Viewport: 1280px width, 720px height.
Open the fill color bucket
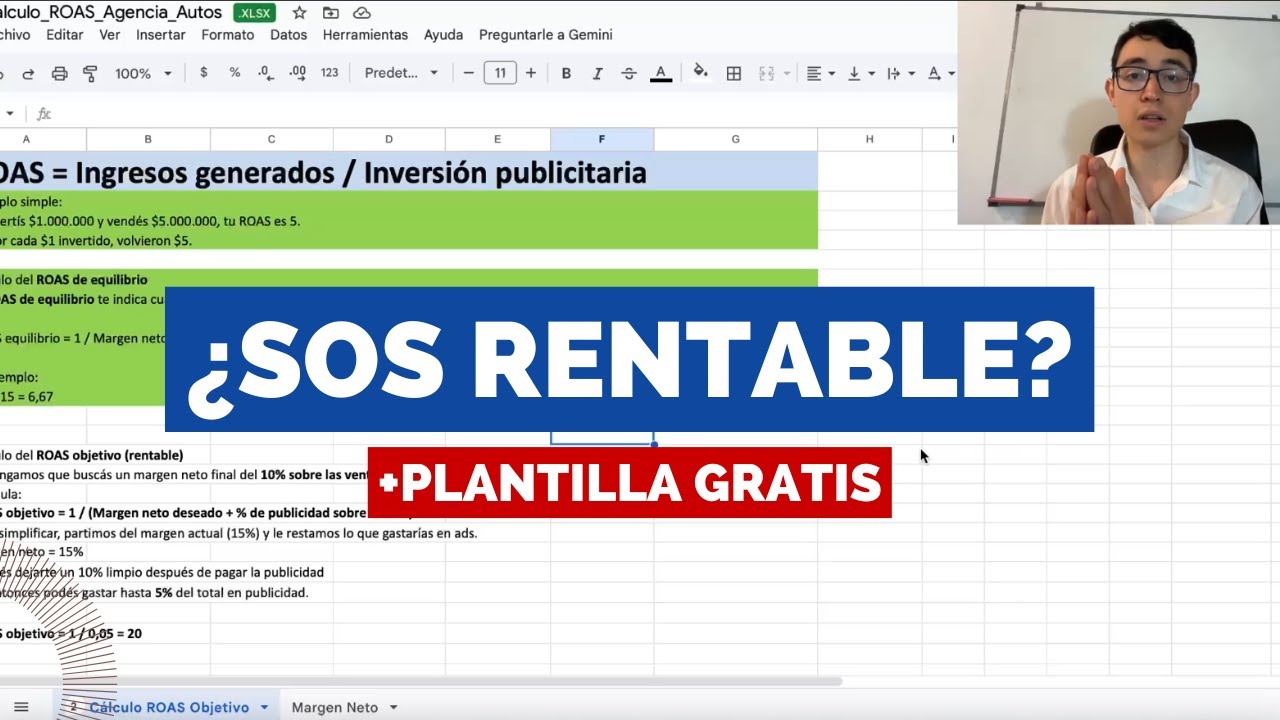click(x=701, y=72)
